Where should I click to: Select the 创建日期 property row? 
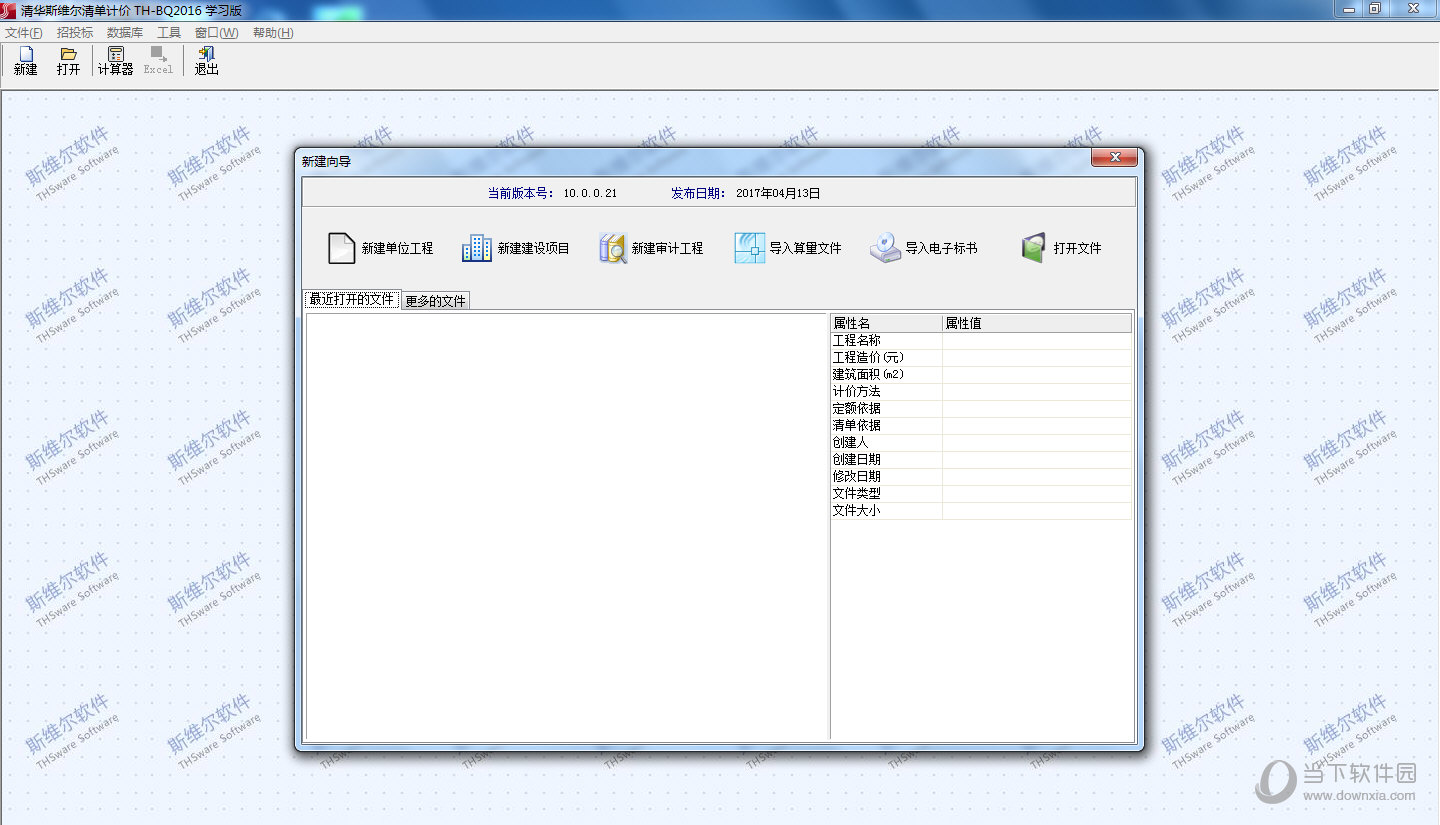[x=981, y=459]
